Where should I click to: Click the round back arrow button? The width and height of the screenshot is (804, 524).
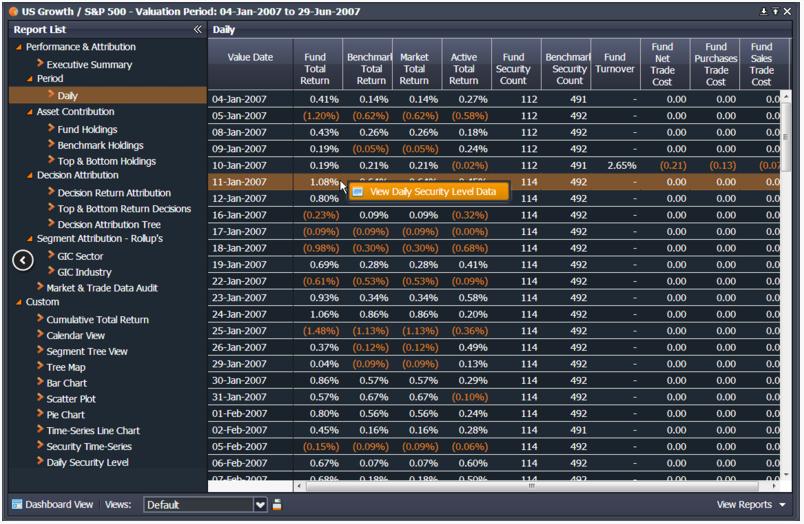click(24, 261)
